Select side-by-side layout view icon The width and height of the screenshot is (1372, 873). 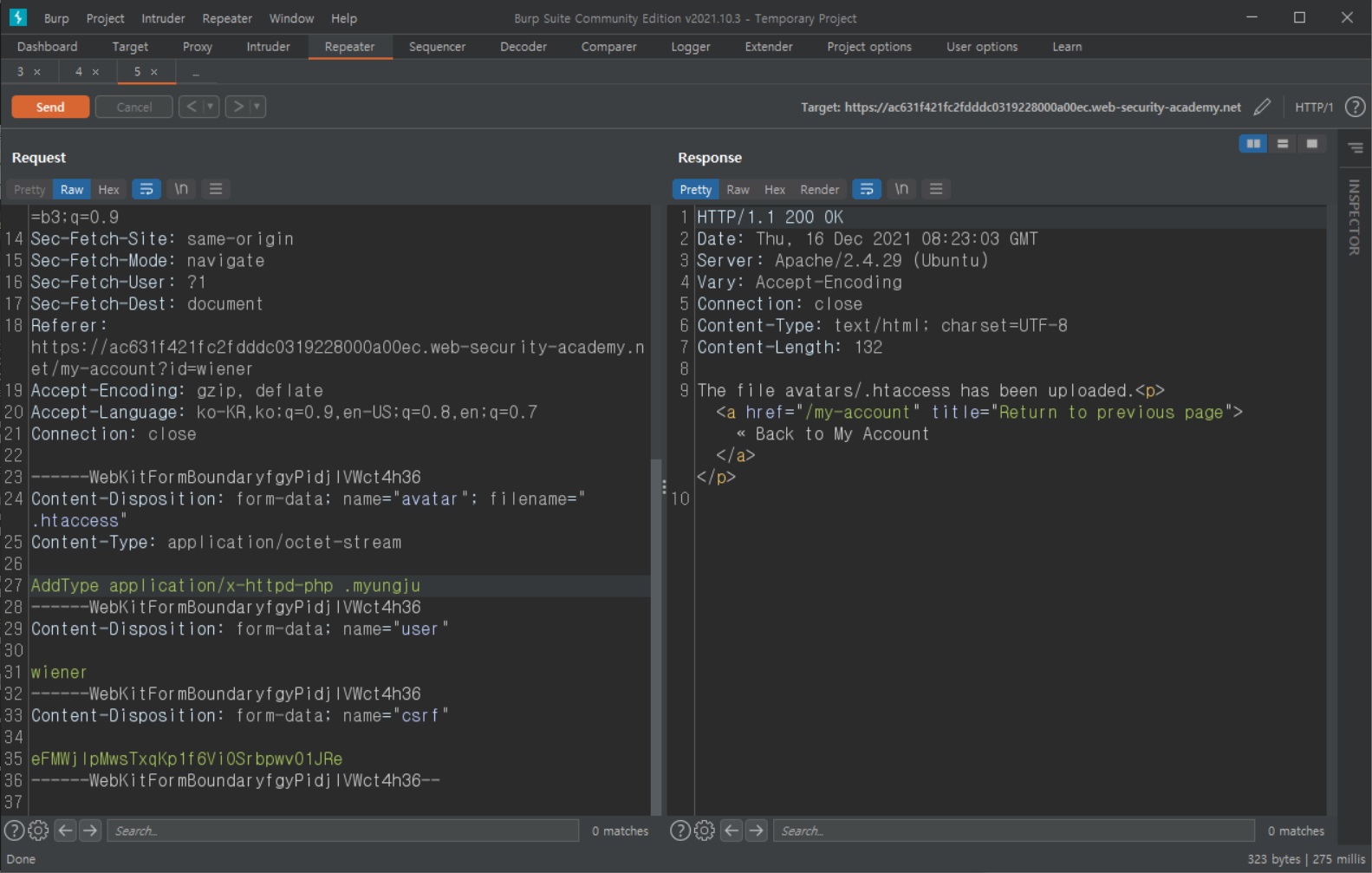pyautogui.click(x=1253, y=144)
